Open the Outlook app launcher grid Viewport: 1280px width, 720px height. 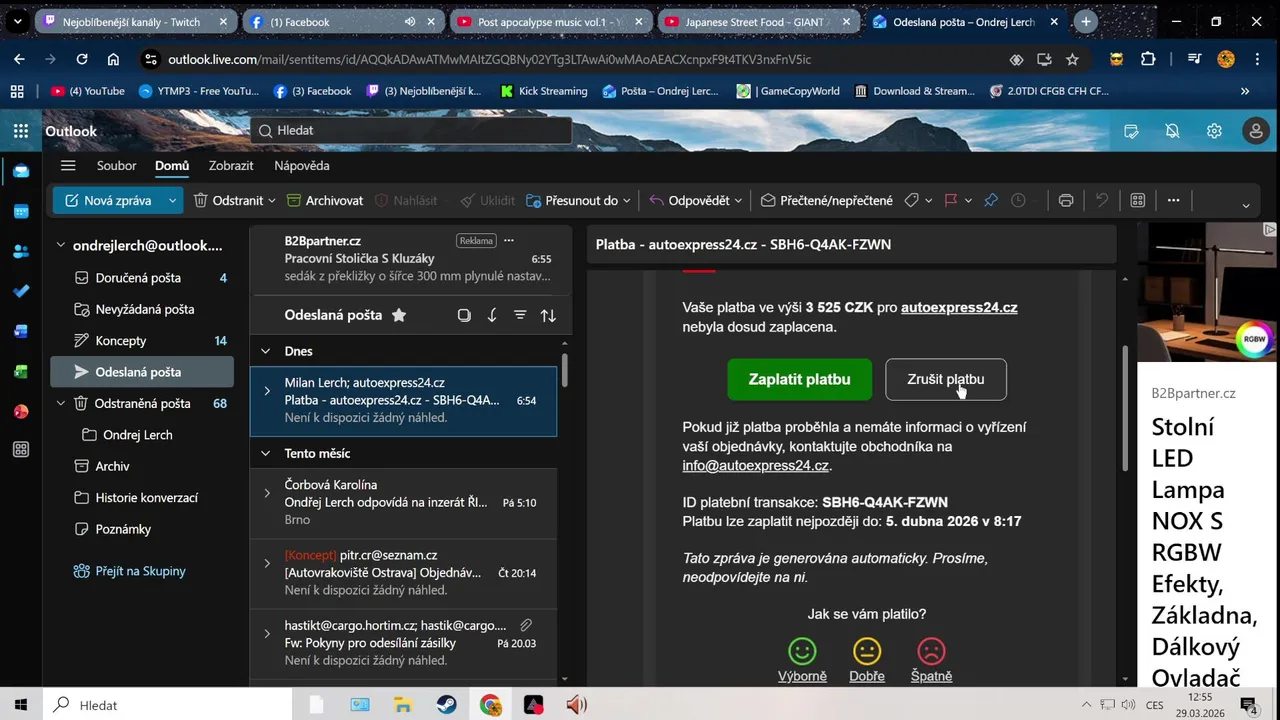click(x=21, y=131)
